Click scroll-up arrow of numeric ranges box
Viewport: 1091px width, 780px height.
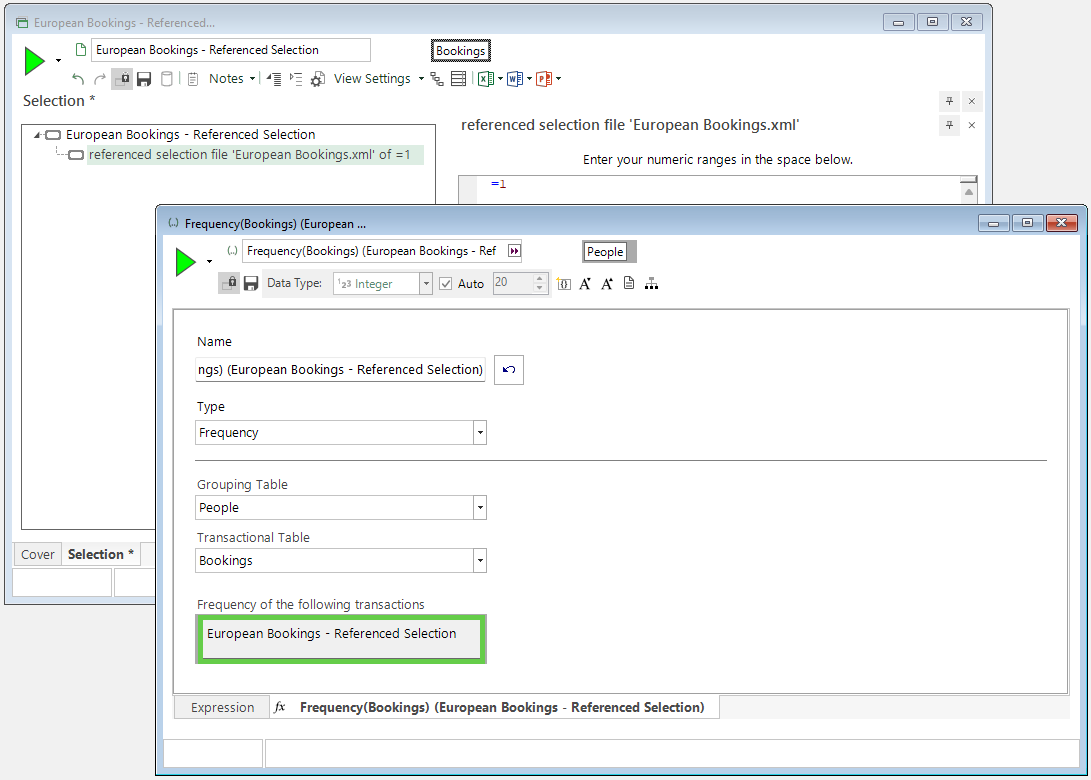(x=969, y=192)
